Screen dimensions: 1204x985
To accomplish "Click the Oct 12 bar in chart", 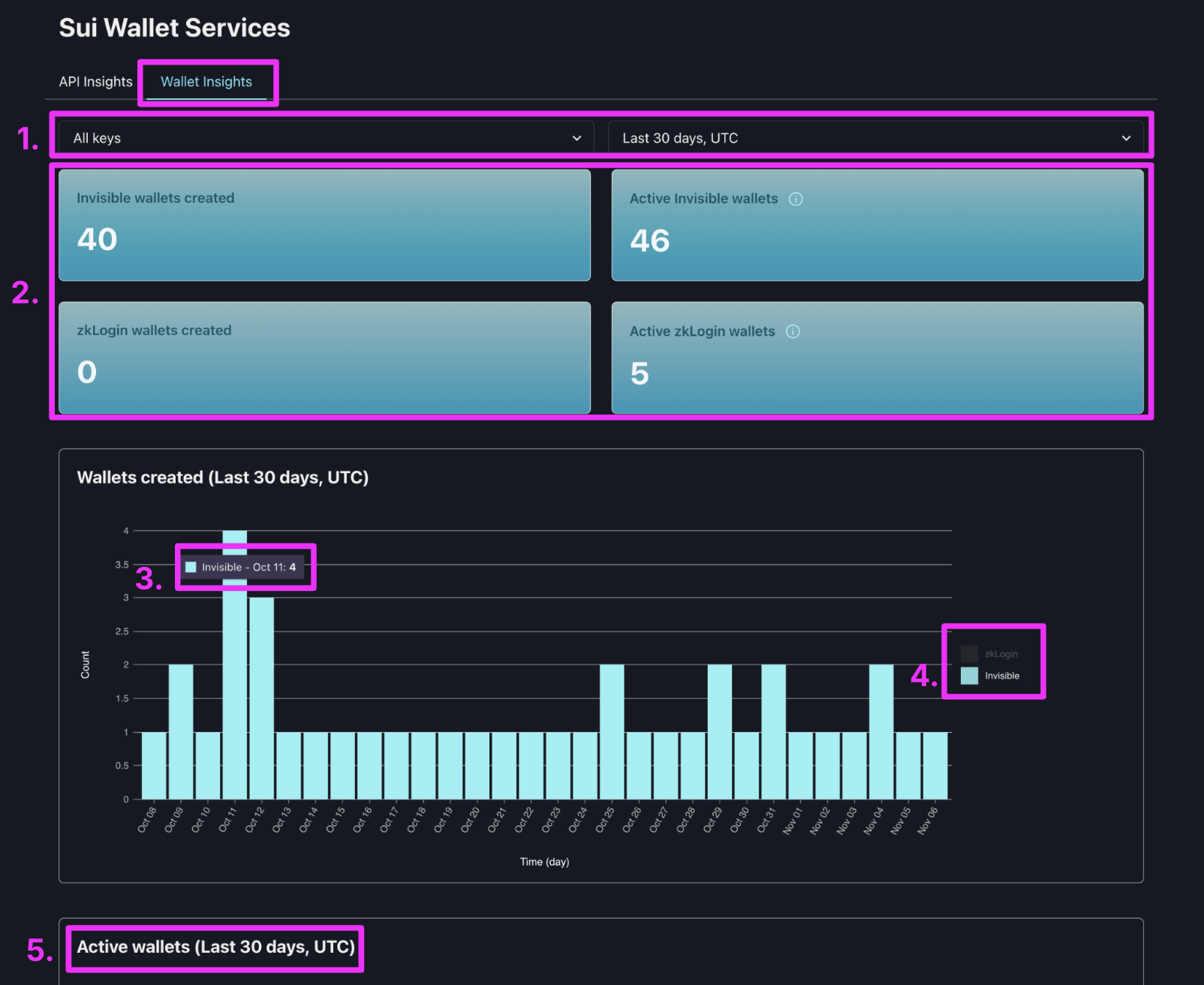I will (x=261, y=698).
